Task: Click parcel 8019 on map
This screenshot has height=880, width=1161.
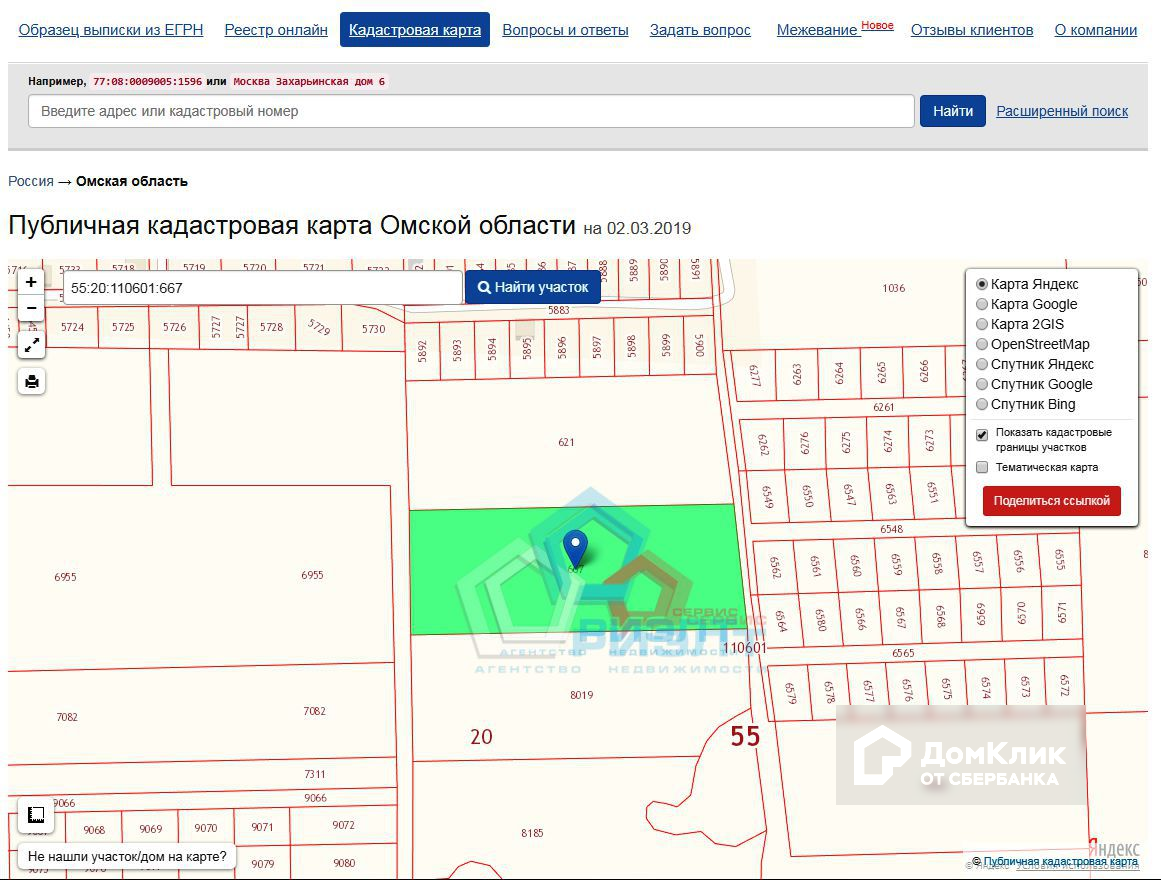Action: click(x=581, y=695)
